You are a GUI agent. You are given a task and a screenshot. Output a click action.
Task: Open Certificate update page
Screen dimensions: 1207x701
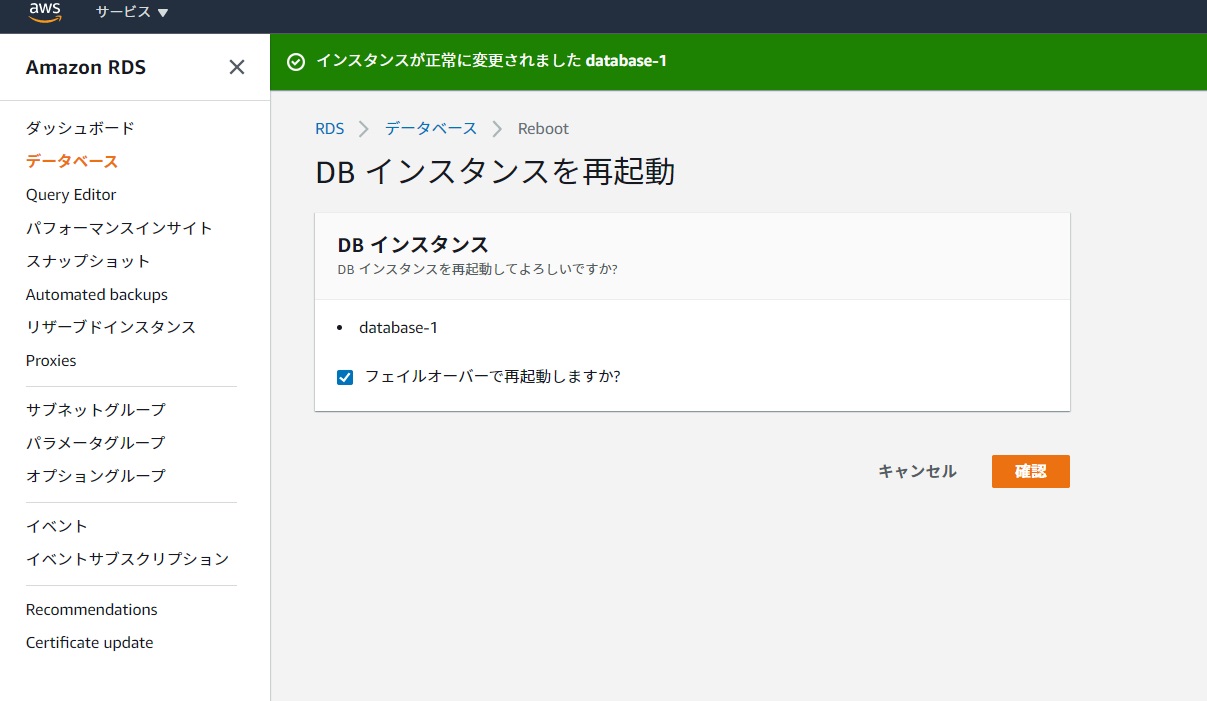pos(90,643)
